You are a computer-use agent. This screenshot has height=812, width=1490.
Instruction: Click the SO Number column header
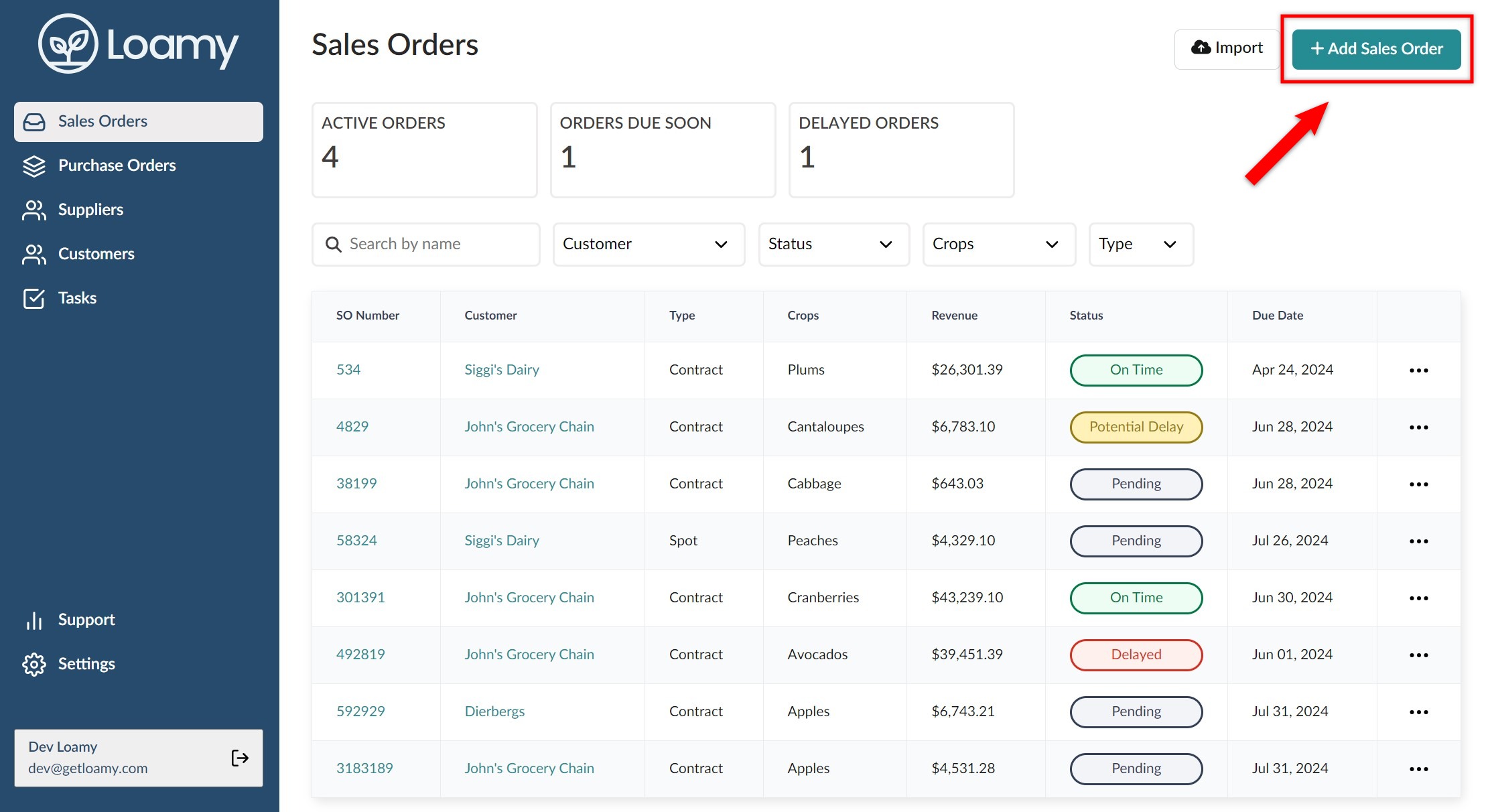(368, 316)
